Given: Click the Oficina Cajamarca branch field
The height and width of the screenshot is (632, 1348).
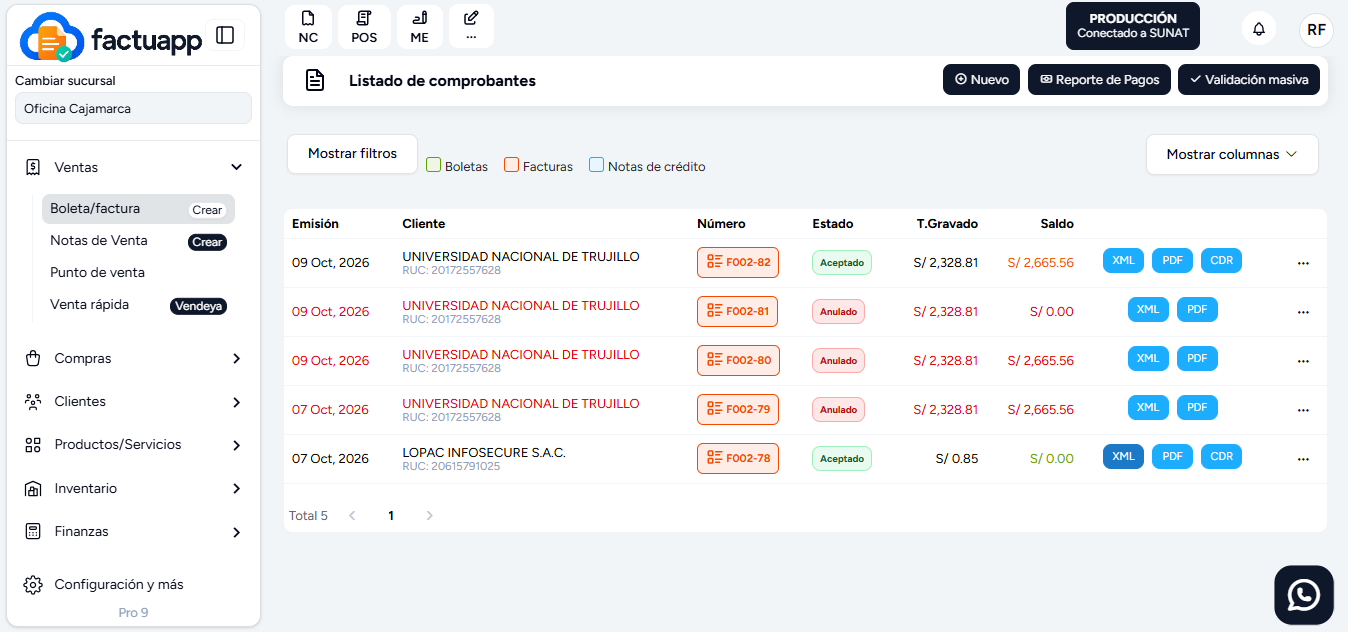Looking at the screenshot, I should [x=133, y=109].
